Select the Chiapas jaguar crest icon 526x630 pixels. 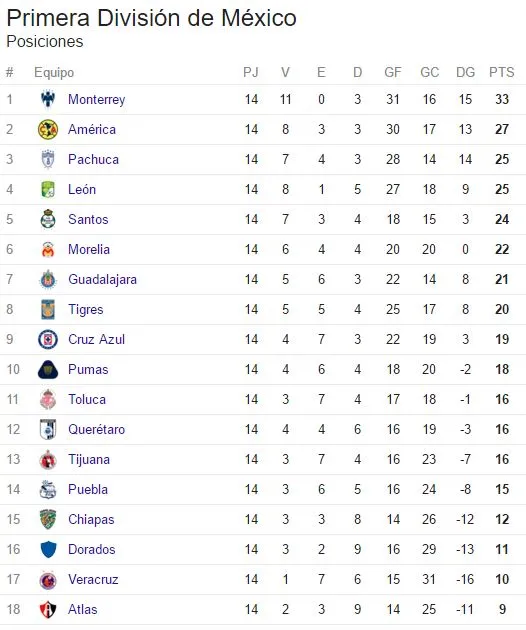(48, 520)
